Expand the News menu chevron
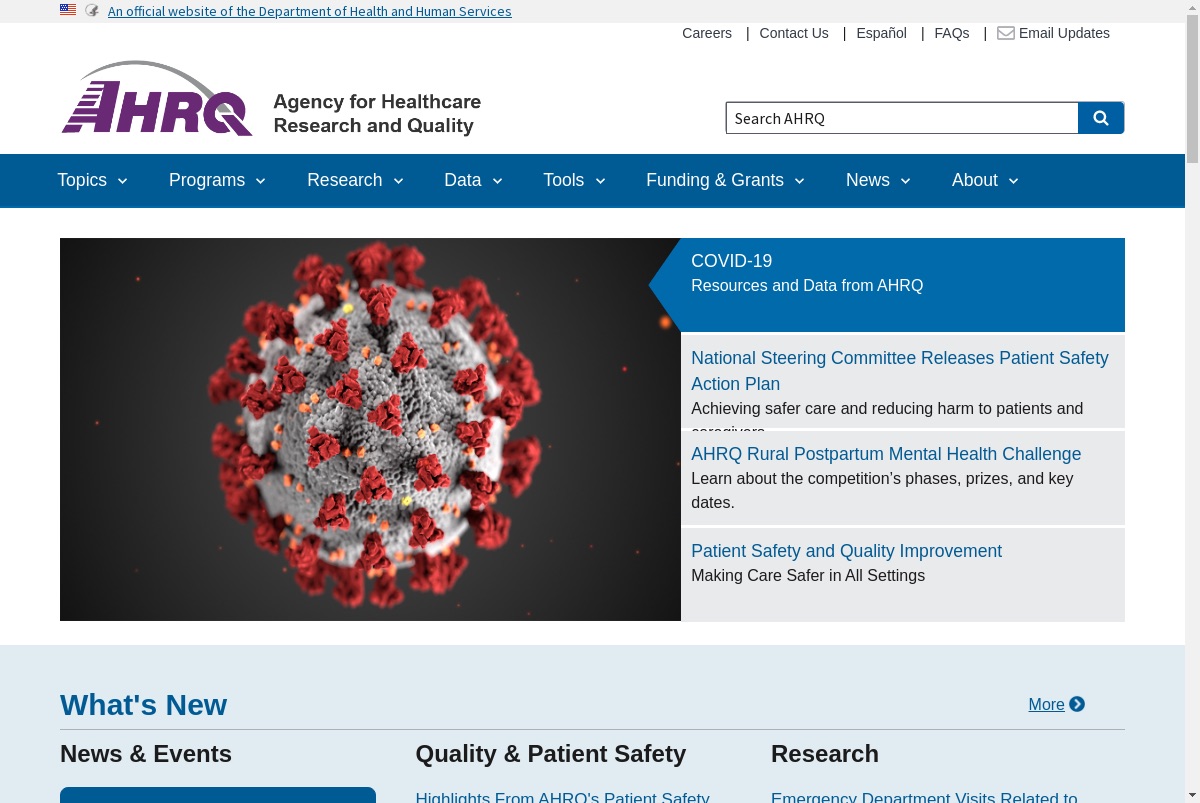 pos(905,181)
